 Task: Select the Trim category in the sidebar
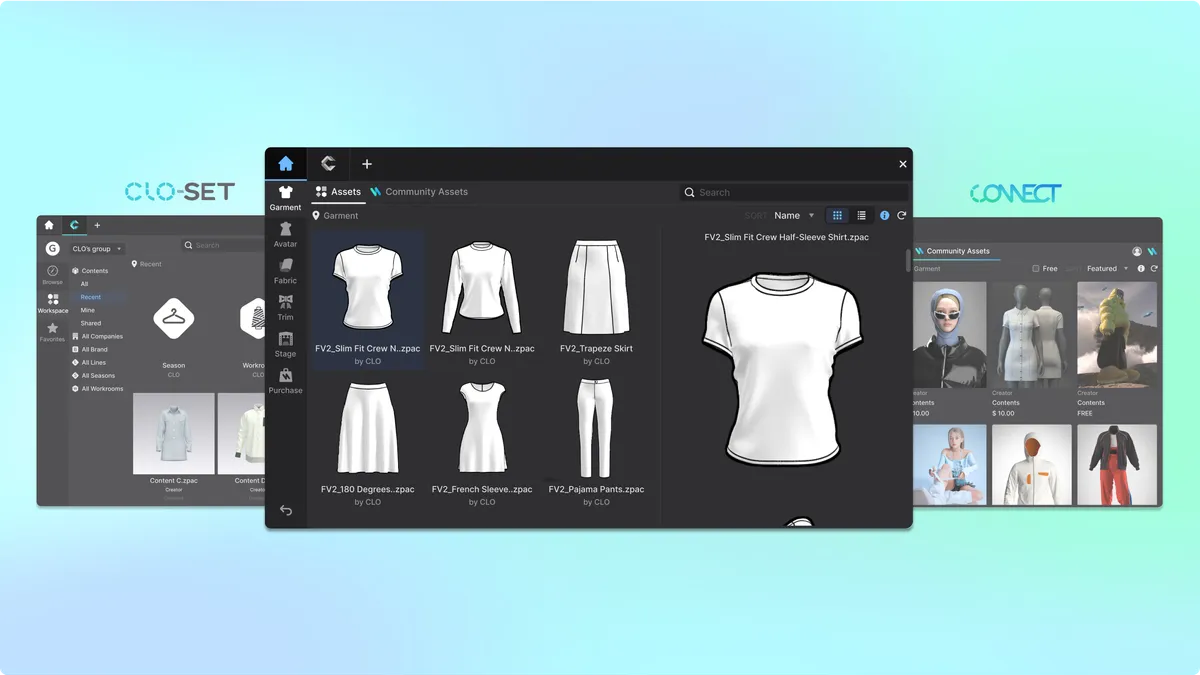tap(285, 307)
